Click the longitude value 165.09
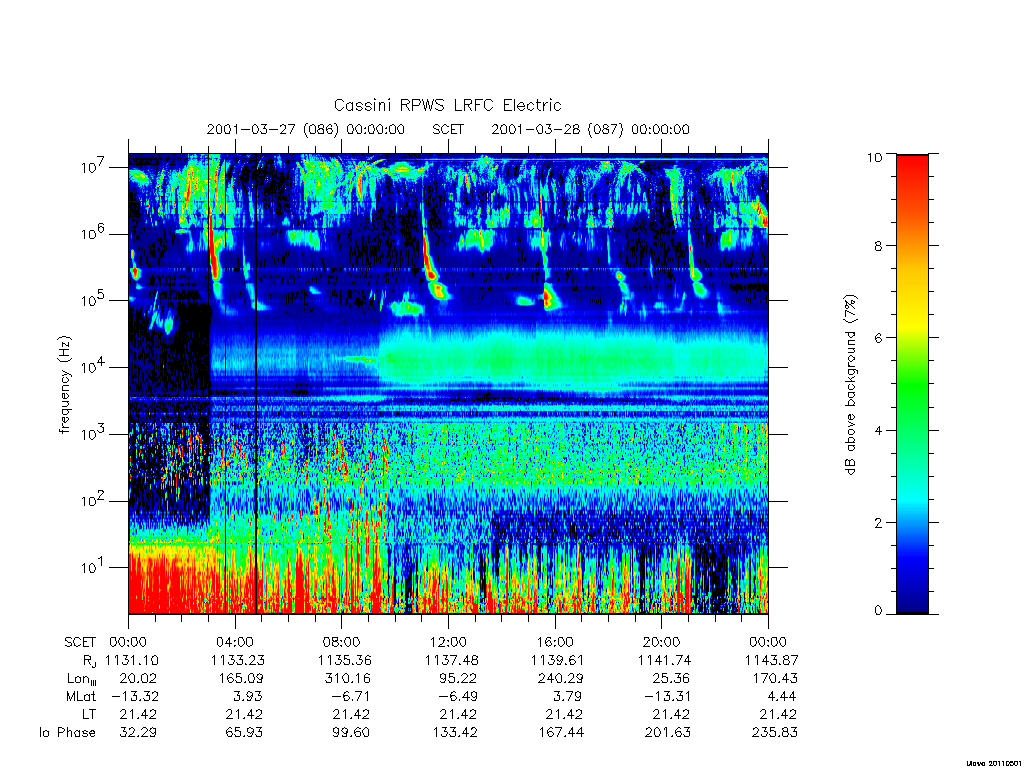This screenshot has height=768, width=1024. pos(242,678)
